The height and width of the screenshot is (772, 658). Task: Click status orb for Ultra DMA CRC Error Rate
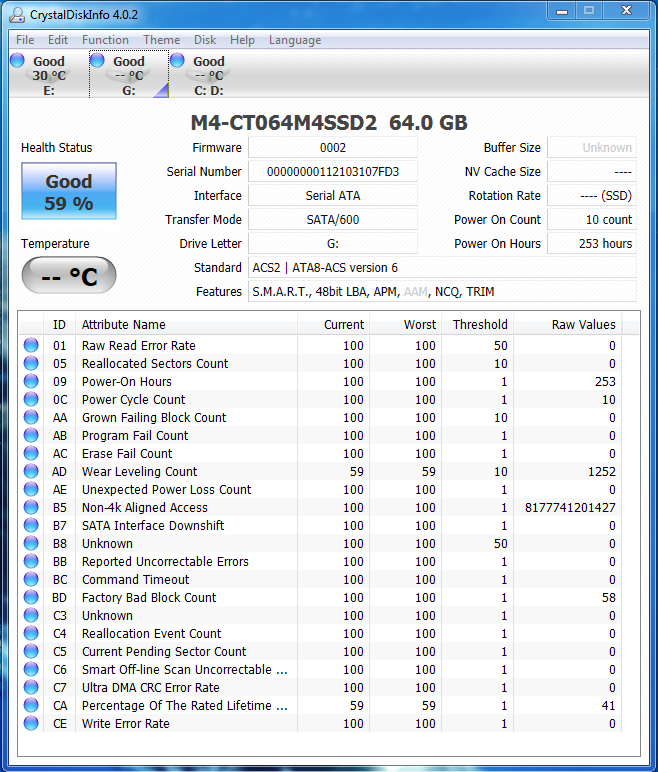(31, 687)
